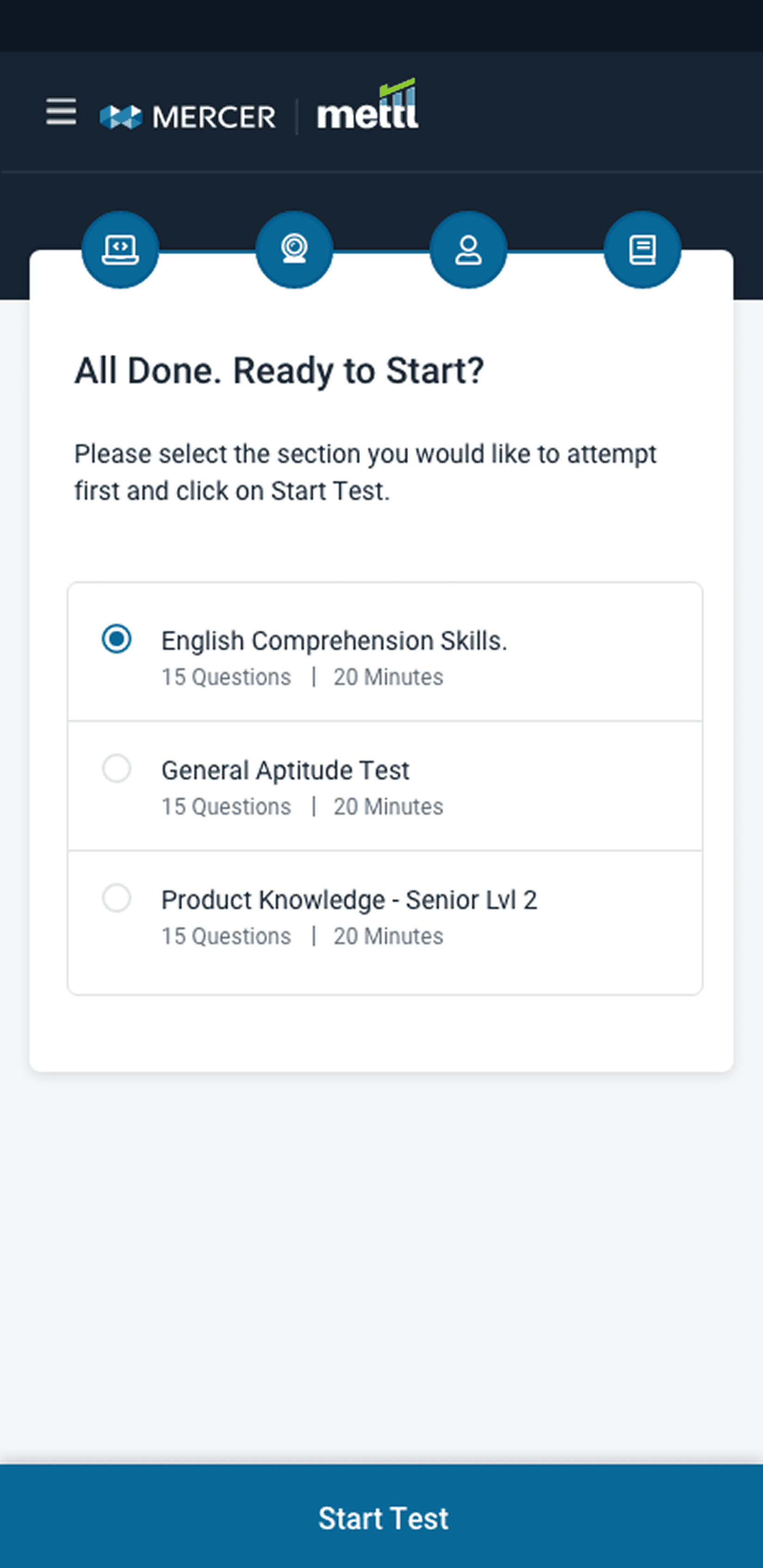Open the user profile step icon
The image size is (763, 1568).
coord(468,249)
